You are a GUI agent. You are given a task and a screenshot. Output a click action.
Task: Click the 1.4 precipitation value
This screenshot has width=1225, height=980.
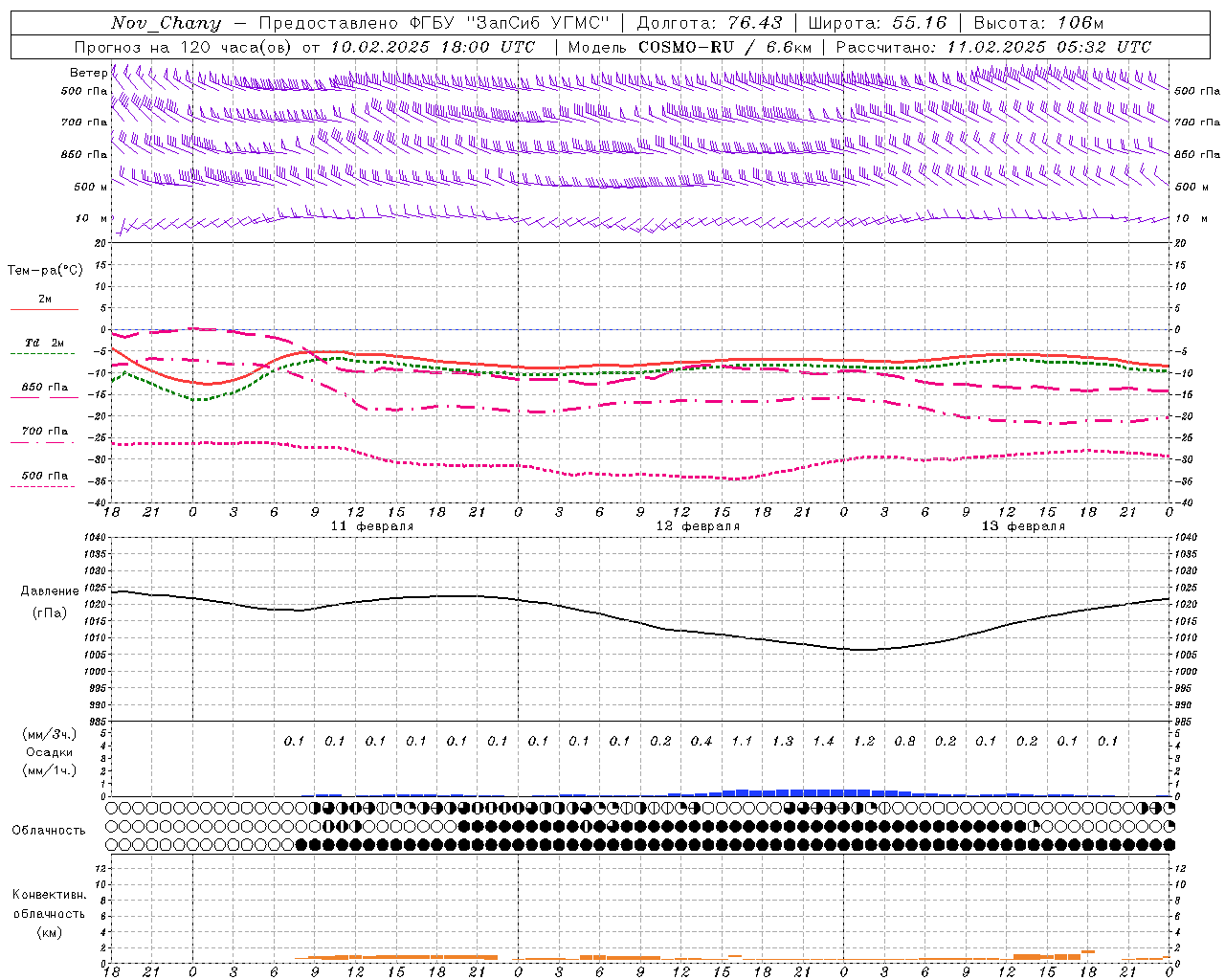823,742
